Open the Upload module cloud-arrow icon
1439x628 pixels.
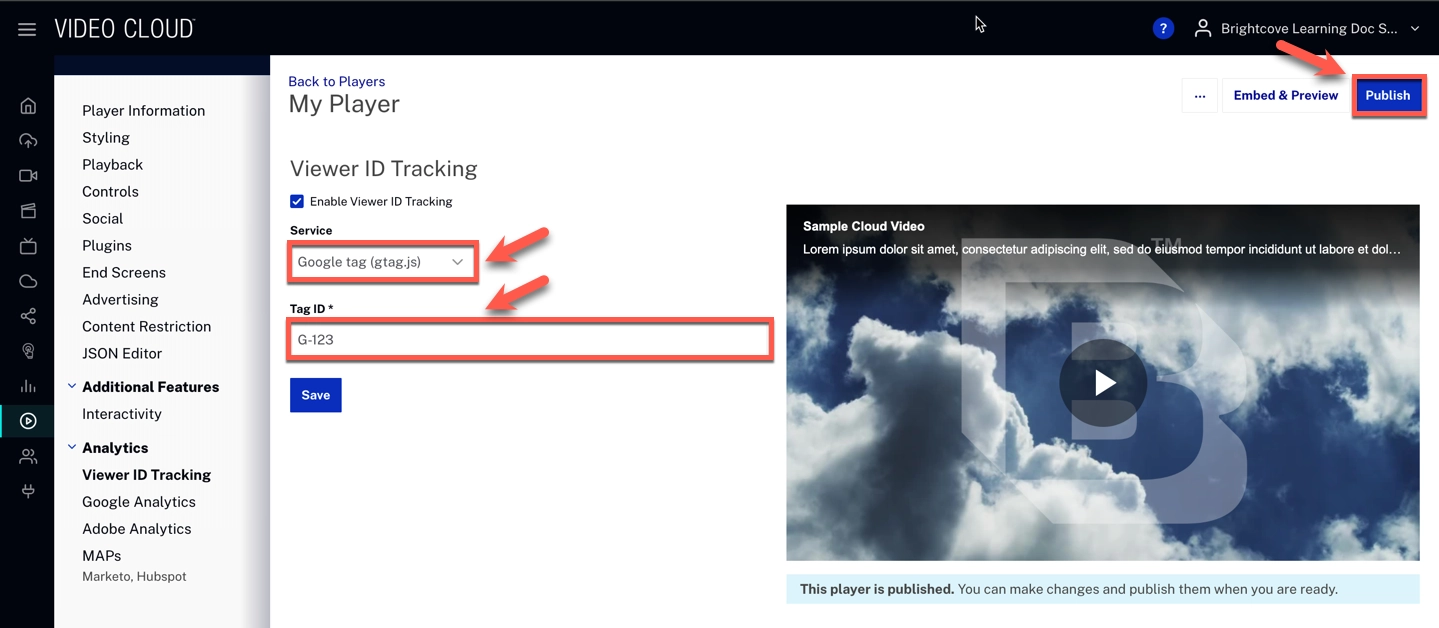[28, 141]
